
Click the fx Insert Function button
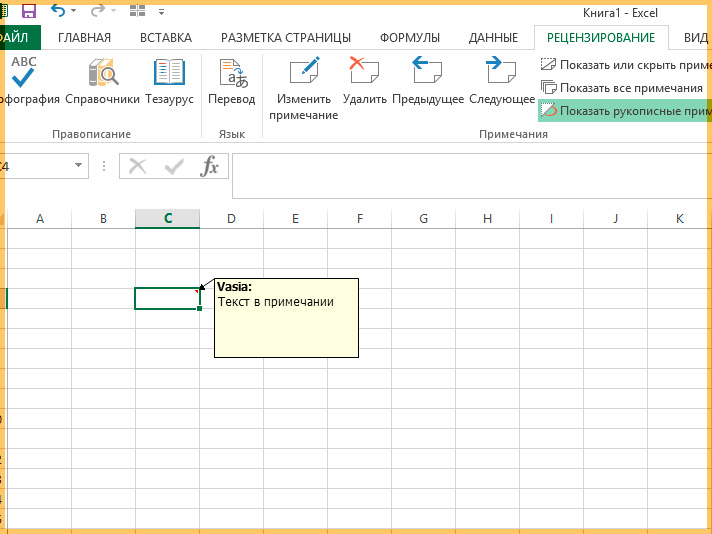pyautogui.click(x=209, y=166)
